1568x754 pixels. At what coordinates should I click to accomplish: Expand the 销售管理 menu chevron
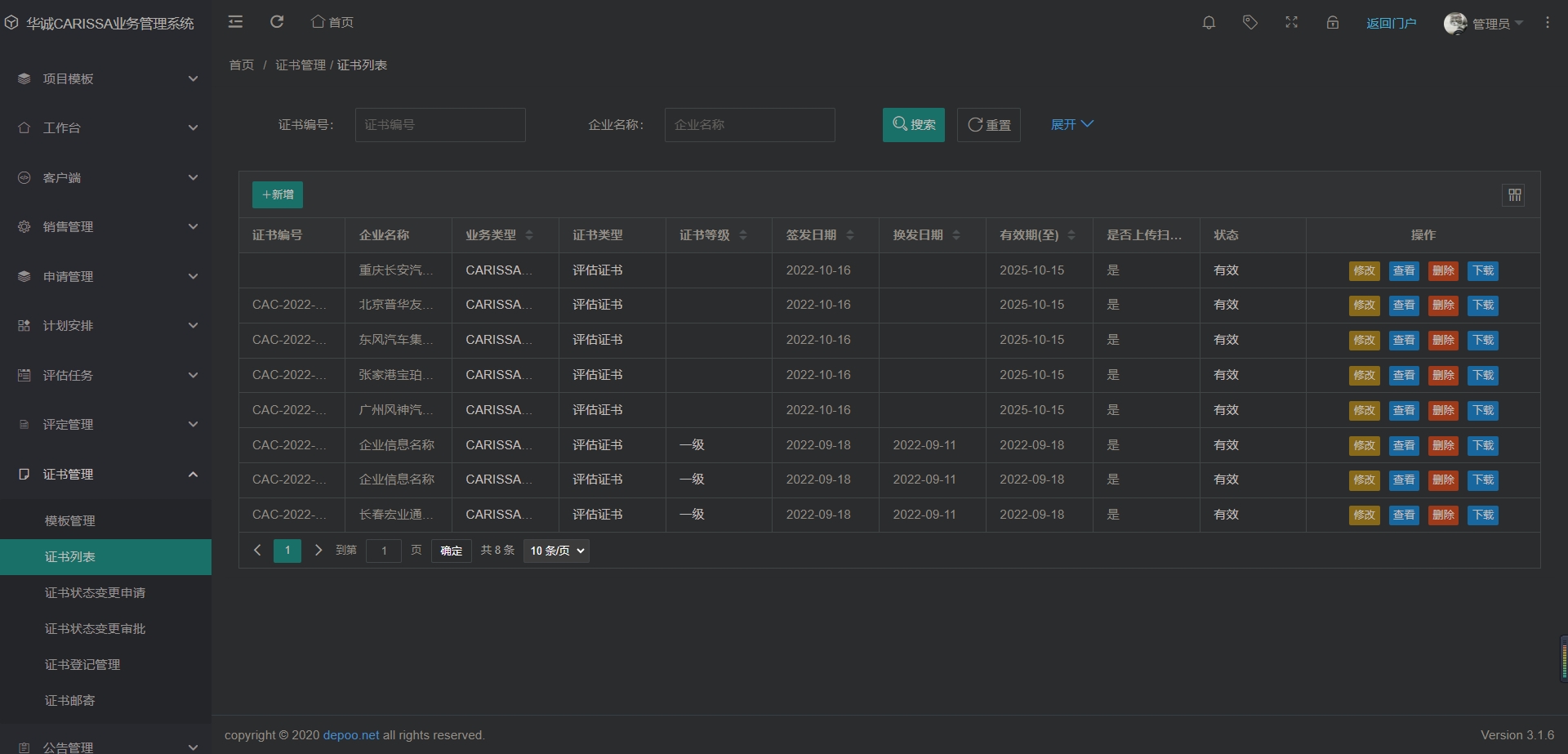(193, 226)
